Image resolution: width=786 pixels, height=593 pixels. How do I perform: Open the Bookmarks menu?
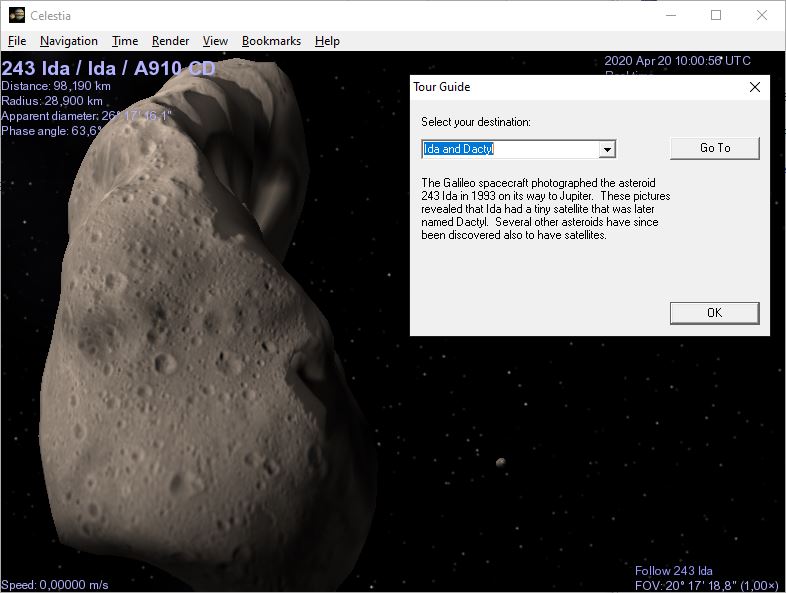pyautogui.click(x=271, y=41)
